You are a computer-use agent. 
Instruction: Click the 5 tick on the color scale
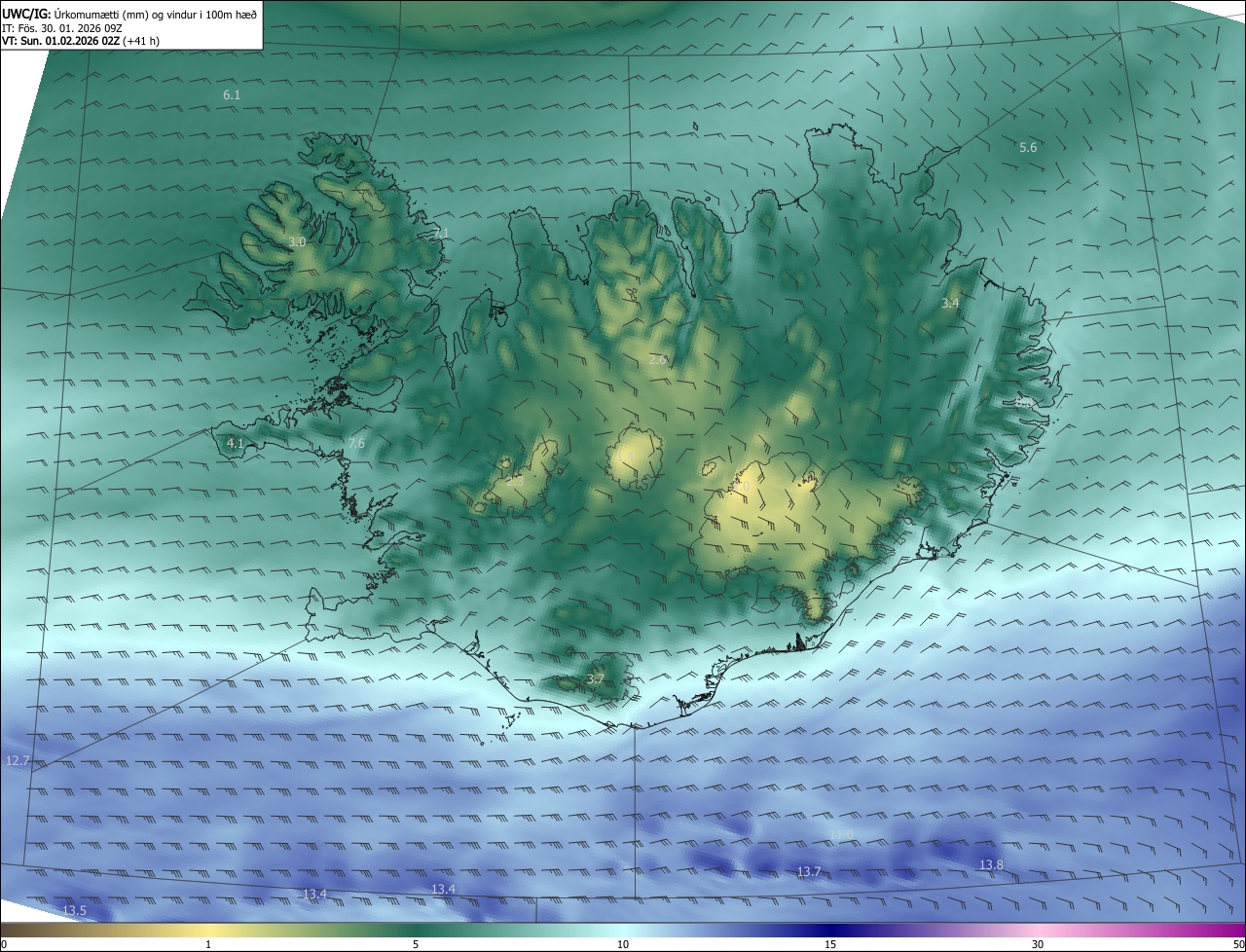coord(416,944)
